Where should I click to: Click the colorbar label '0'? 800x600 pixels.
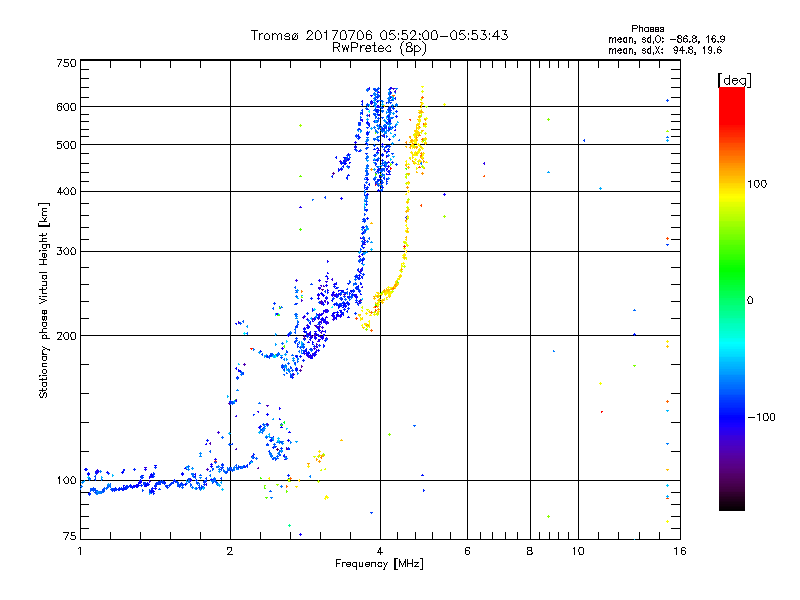(x=750, y=301)
